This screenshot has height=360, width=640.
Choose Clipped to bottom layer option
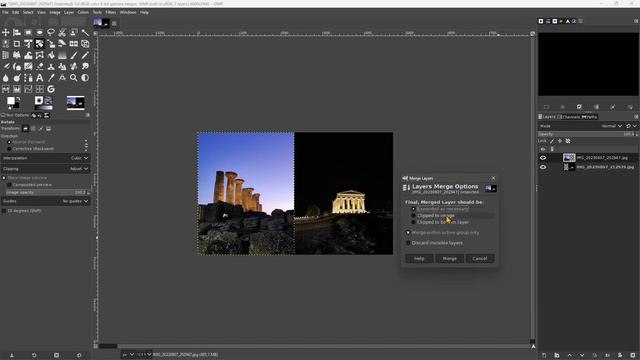click(x=440, y=222)
